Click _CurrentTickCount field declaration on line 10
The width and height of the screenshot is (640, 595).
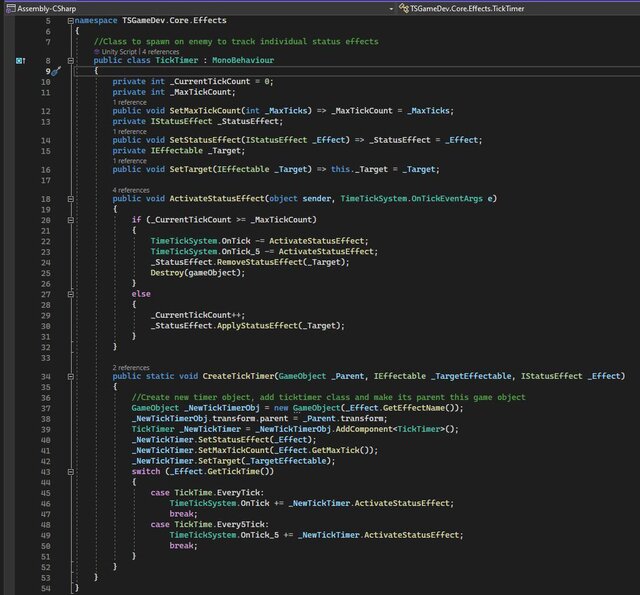click(210, 81)
